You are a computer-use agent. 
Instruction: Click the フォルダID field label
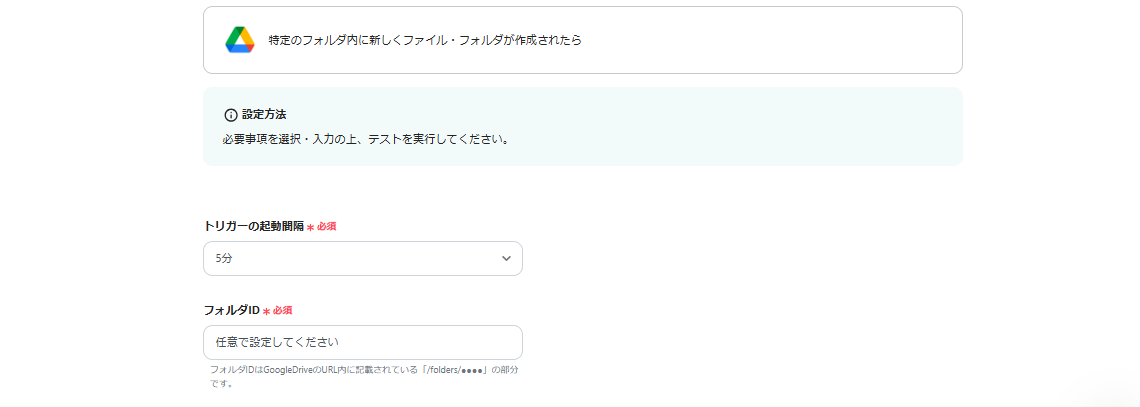tap(231, 310)
